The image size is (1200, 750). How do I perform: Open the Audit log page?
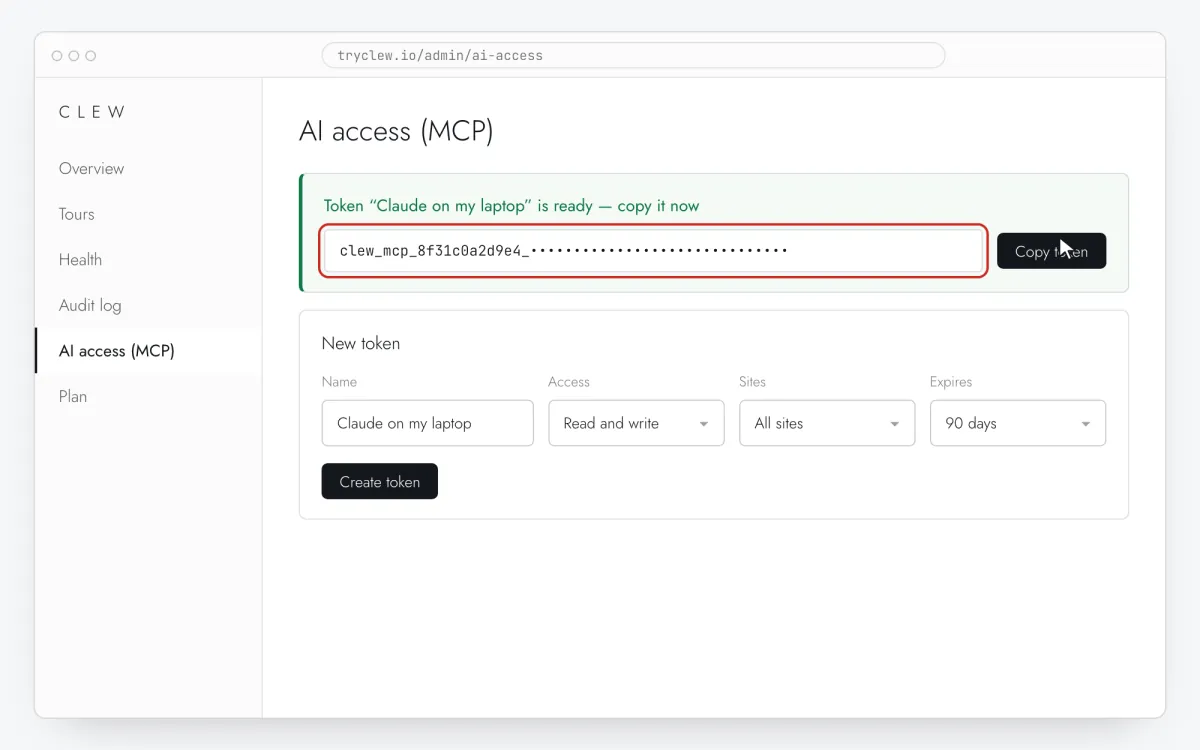pos(148,305)
